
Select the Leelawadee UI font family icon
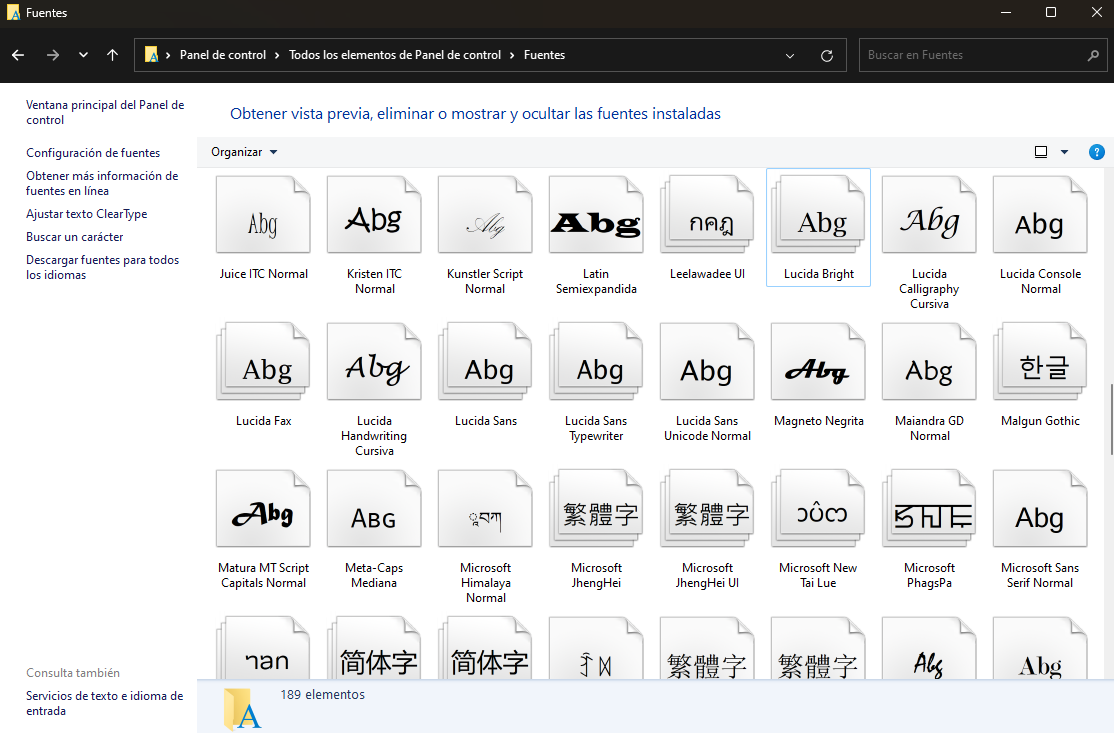(x=707, y=215)
